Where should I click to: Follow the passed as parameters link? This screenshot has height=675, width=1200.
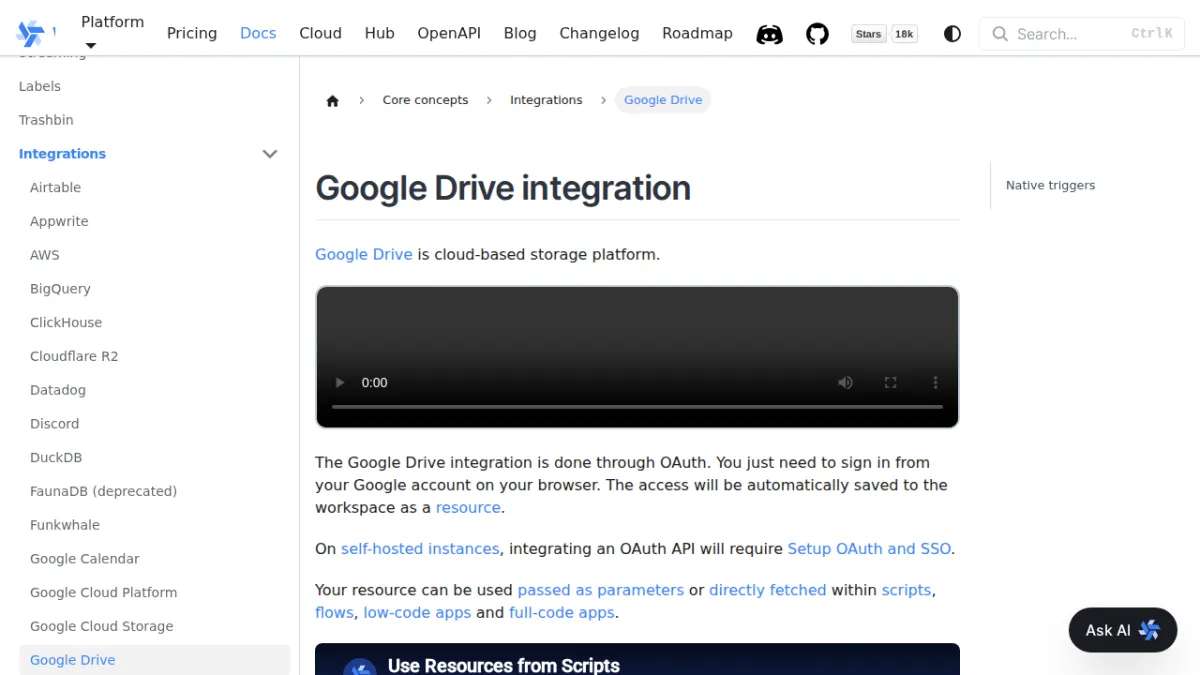[x=600, y=590]
